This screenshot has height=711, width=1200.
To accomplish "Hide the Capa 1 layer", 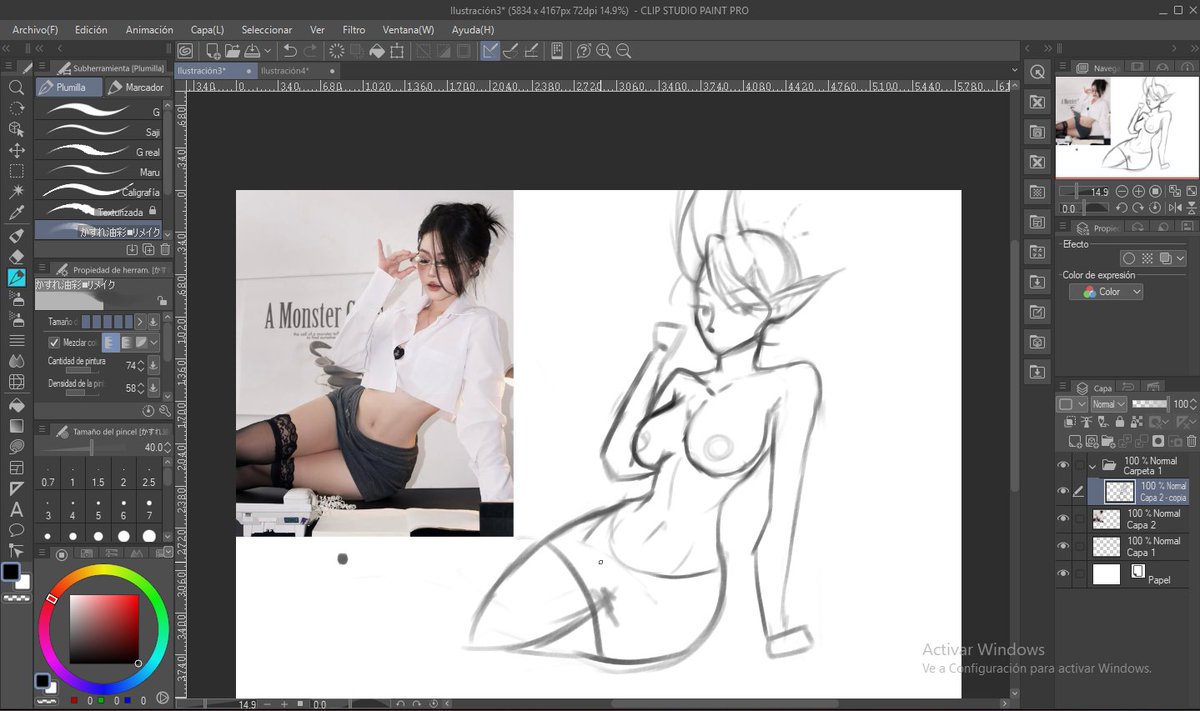I will click(x=1063, y=546).
